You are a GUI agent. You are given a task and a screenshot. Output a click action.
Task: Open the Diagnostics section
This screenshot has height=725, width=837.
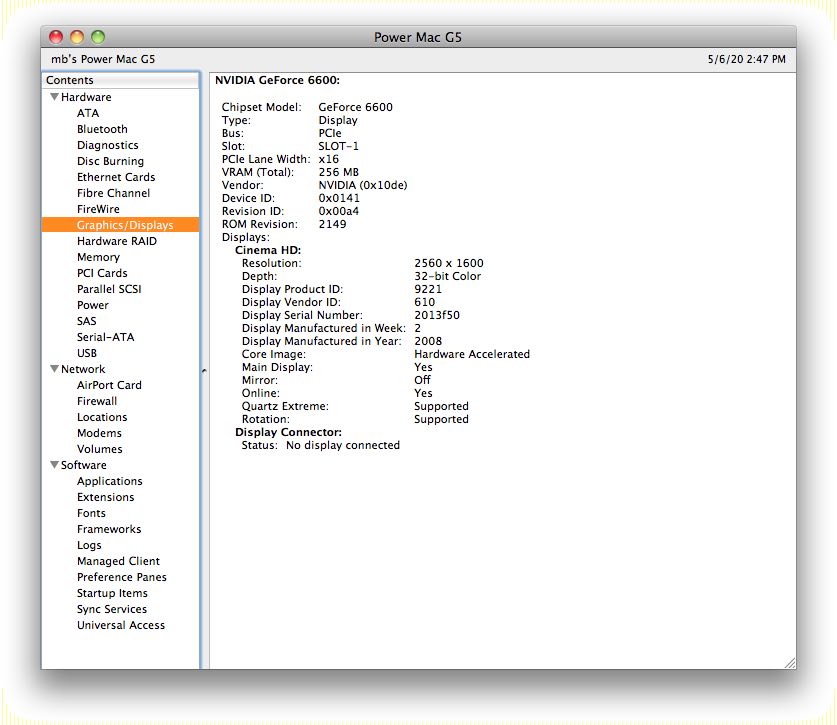(107, 145)
